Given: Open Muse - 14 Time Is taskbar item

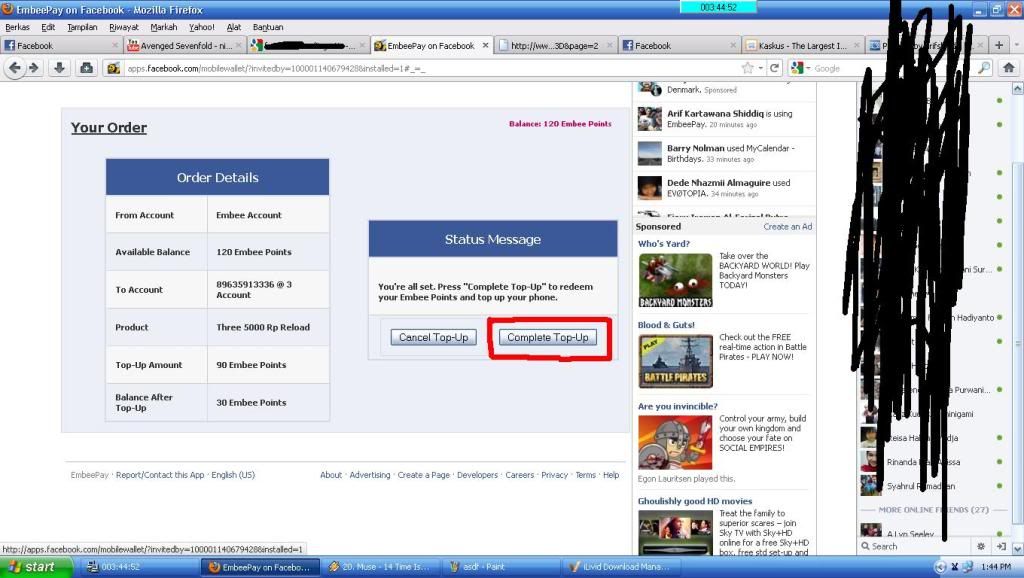Looking at the screenshot, I should 380,567.
